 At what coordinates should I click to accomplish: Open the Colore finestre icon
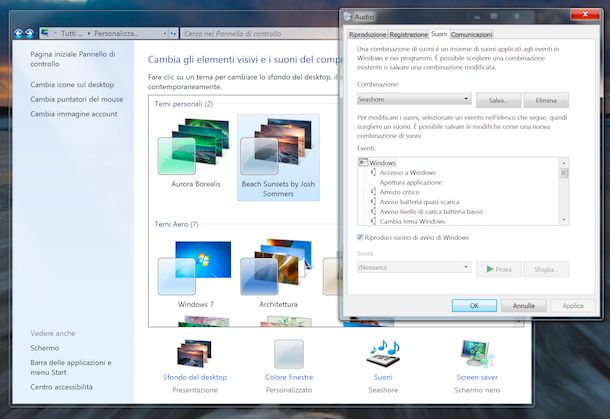coord(289,354)
